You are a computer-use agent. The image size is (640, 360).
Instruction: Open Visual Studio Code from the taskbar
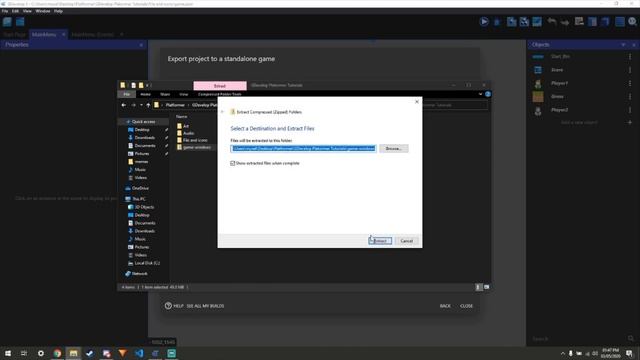click(139, 353)
